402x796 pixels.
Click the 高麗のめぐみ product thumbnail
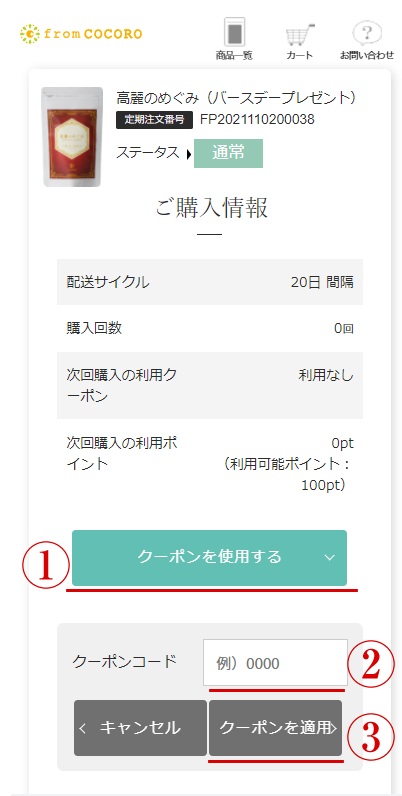click(x=72, y=137)
